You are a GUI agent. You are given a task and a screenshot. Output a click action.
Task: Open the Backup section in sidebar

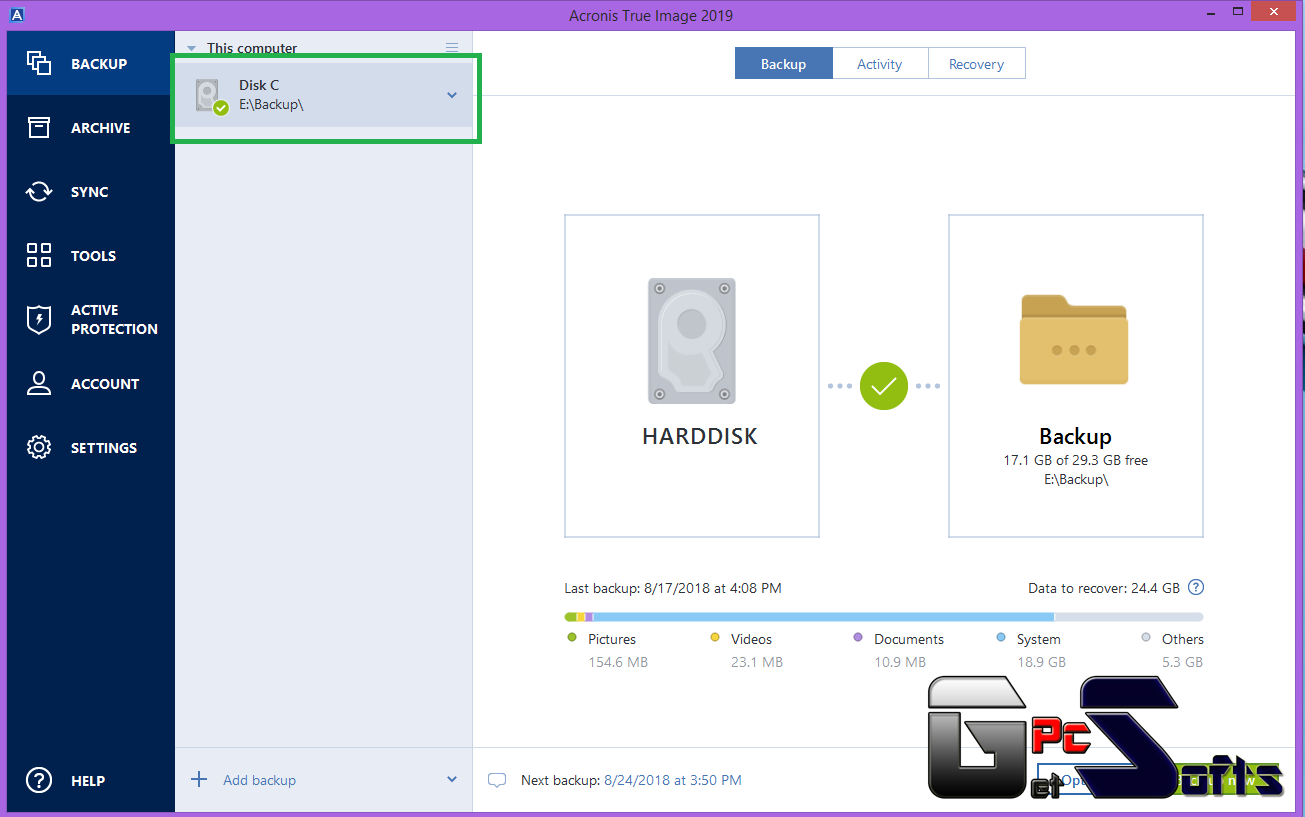tap(90, 64)
